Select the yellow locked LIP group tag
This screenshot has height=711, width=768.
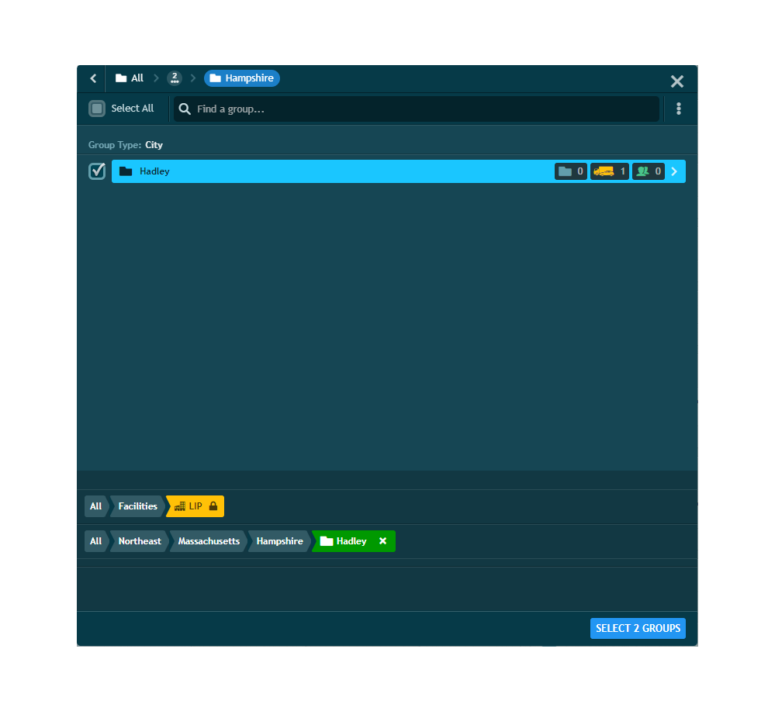click(195, 506)
